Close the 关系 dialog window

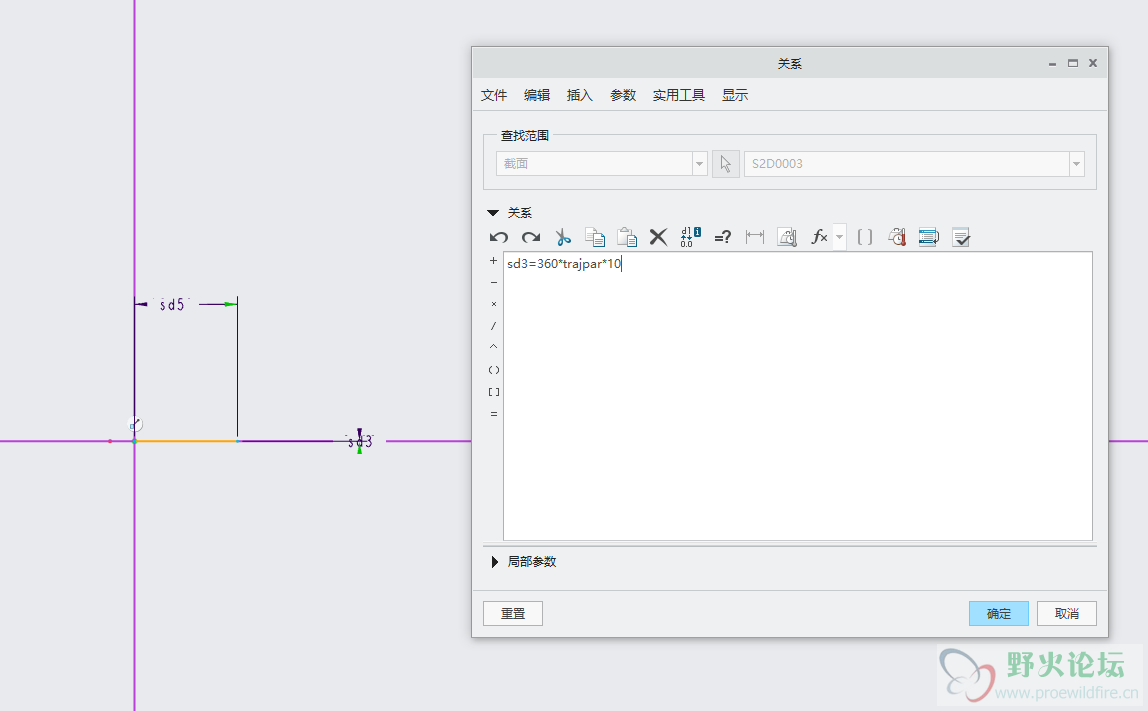click(1093, 63)
